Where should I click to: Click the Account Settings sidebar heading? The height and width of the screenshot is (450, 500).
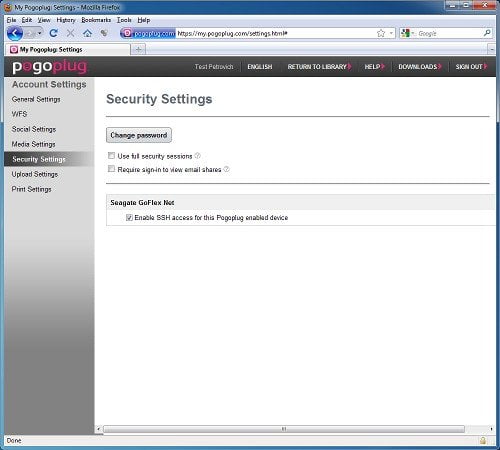pyautogui.click(x=49, y=84)
